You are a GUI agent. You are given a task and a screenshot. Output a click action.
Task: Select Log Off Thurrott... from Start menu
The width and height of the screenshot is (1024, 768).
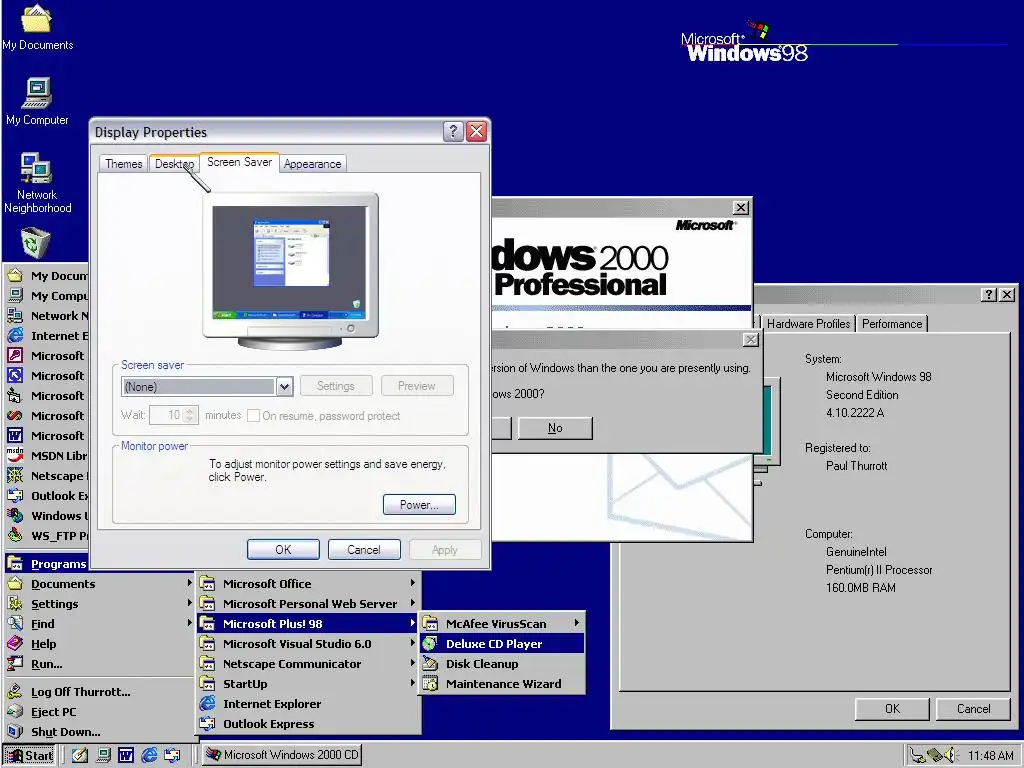coord(101,692)
